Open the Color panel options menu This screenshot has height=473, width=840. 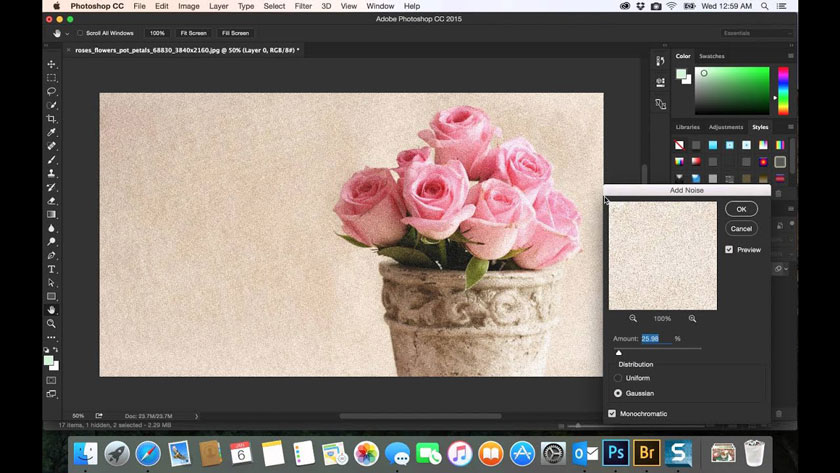coord(790,56)
